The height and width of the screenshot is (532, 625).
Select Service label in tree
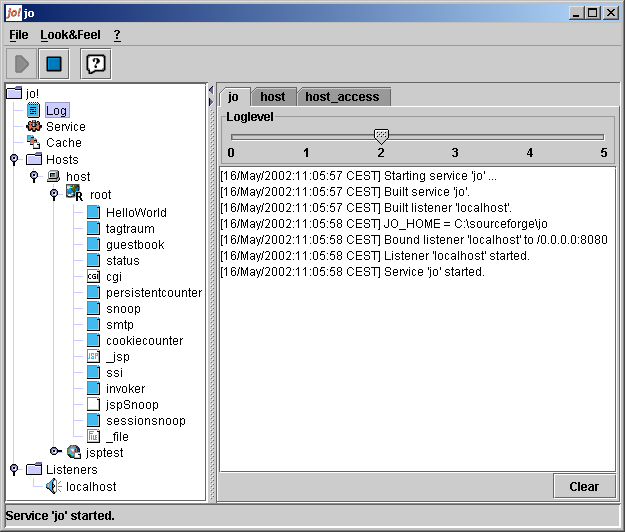click(66, 127)
